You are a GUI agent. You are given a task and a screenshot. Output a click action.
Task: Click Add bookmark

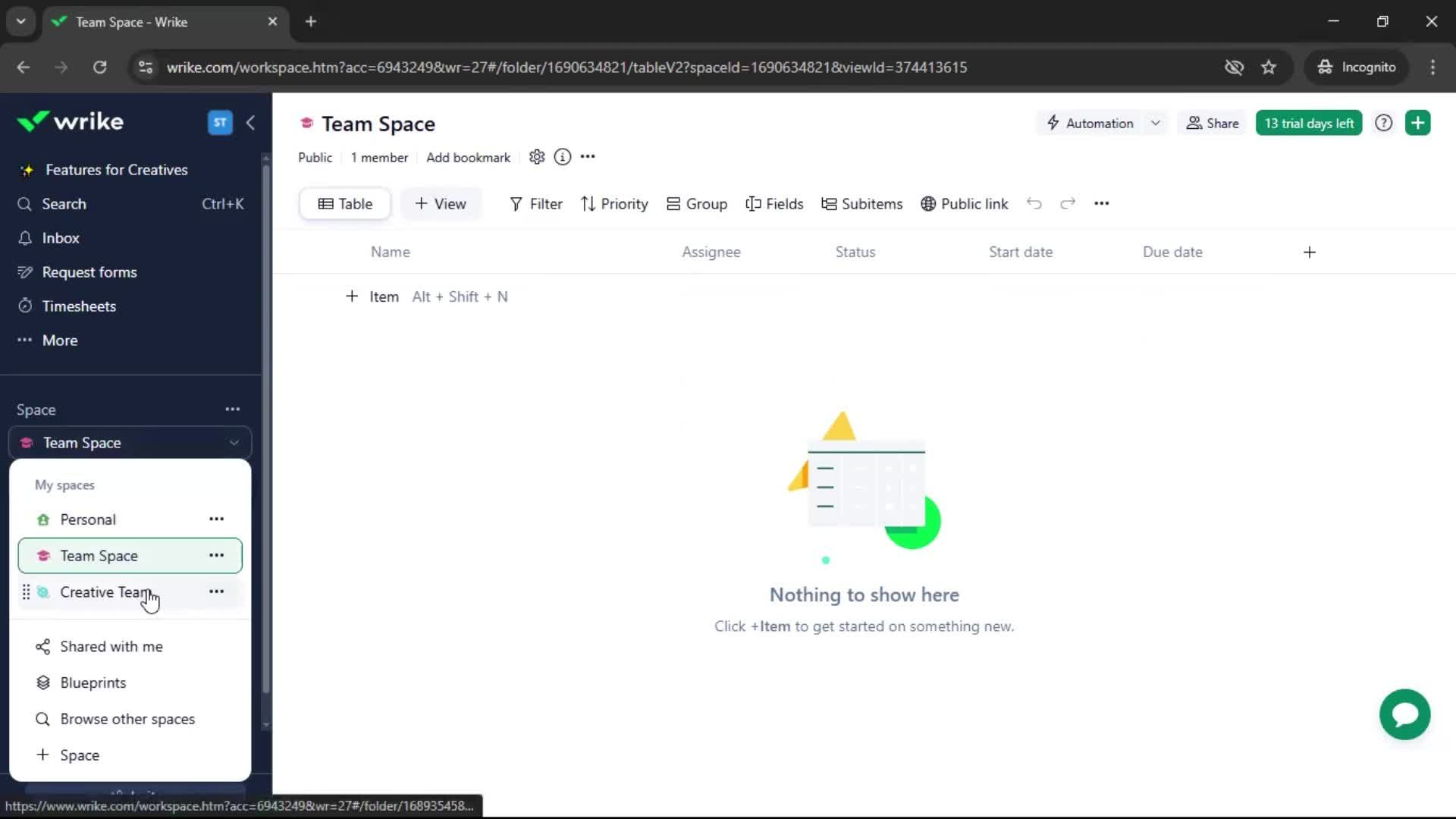468,158
